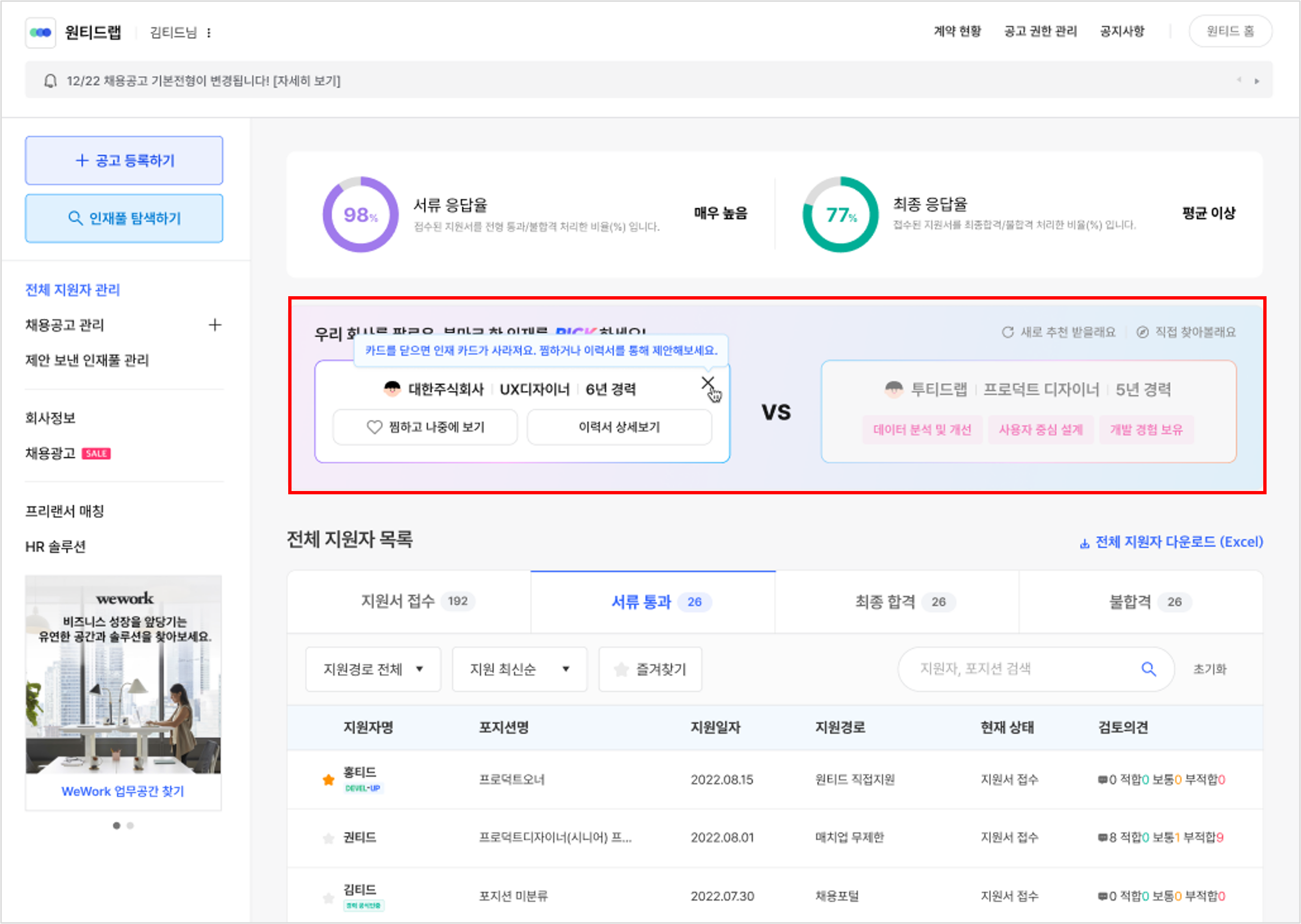Screen dimensions: 1301x924
Task: Open 회사정보 in the sidebar
Action: (x=50, y=418)
